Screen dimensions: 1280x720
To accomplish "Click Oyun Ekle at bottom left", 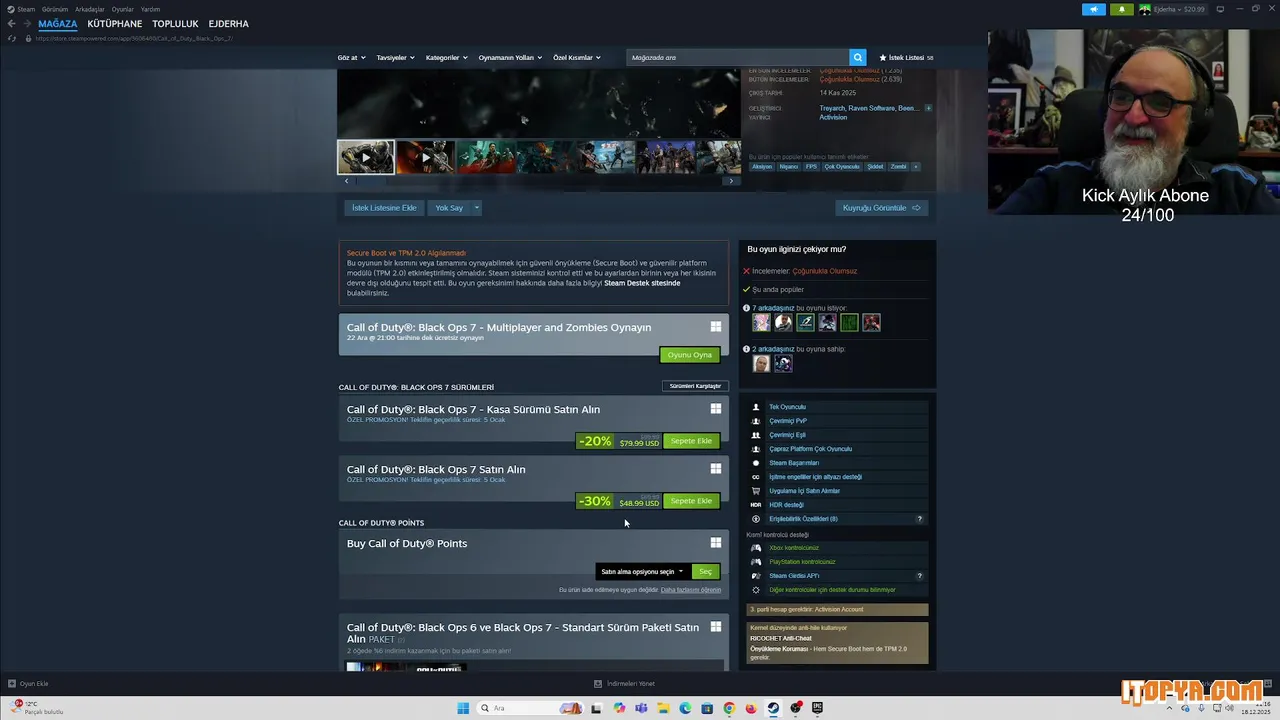I will click(x=28, y=684).
